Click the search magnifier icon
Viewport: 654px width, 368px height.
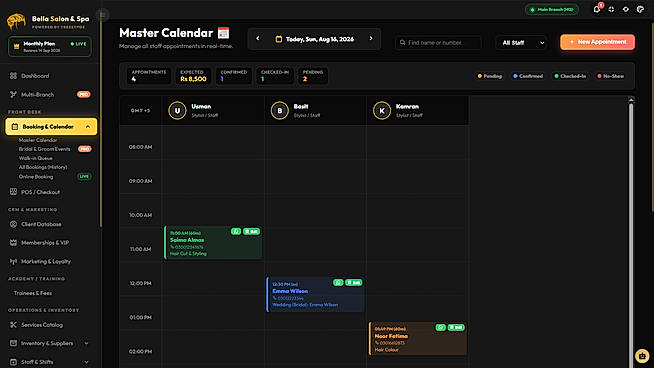402,43
